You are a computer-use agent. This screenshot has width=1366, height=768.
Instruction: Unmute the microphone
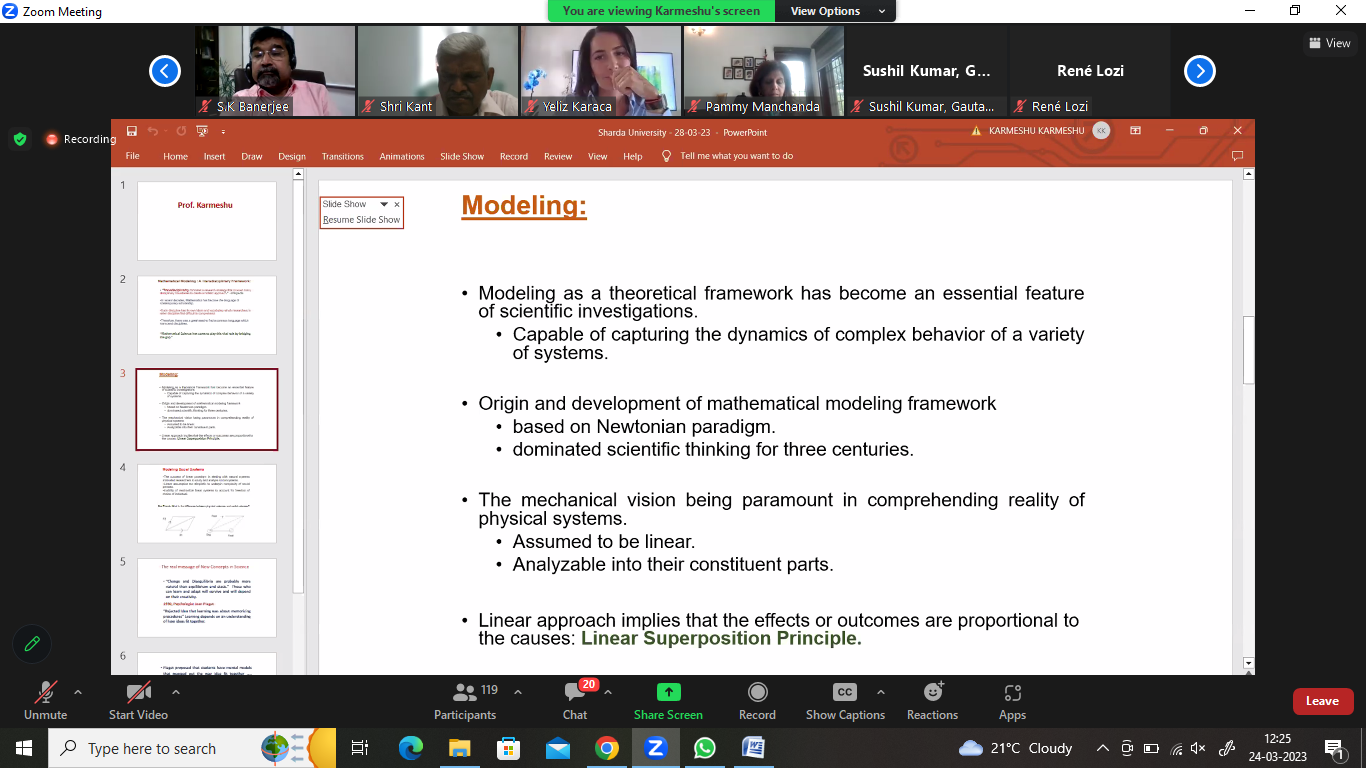point(46,693)
